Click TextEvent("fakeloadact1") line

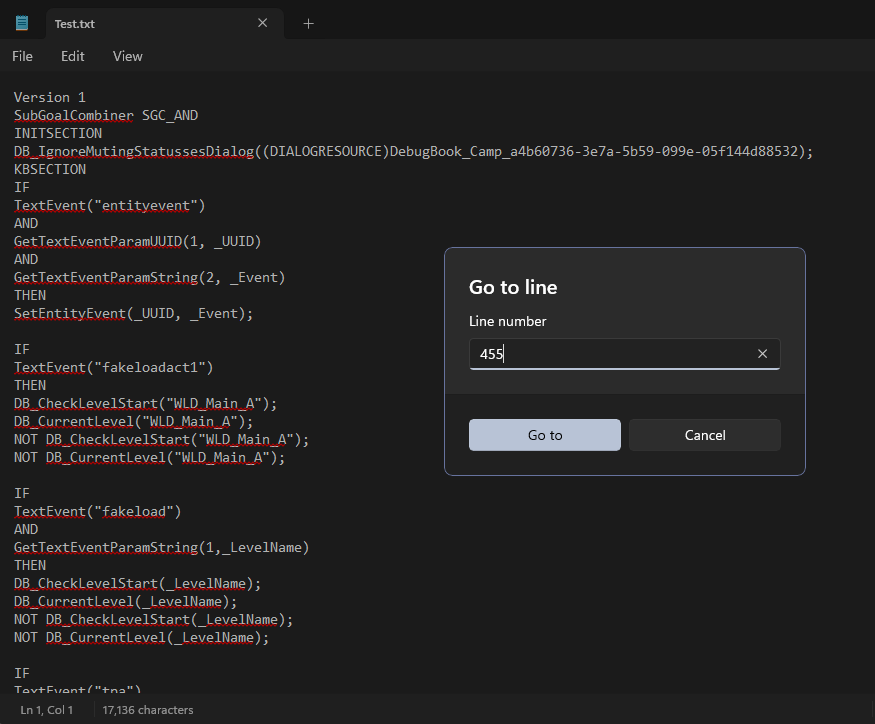[114, 367]
